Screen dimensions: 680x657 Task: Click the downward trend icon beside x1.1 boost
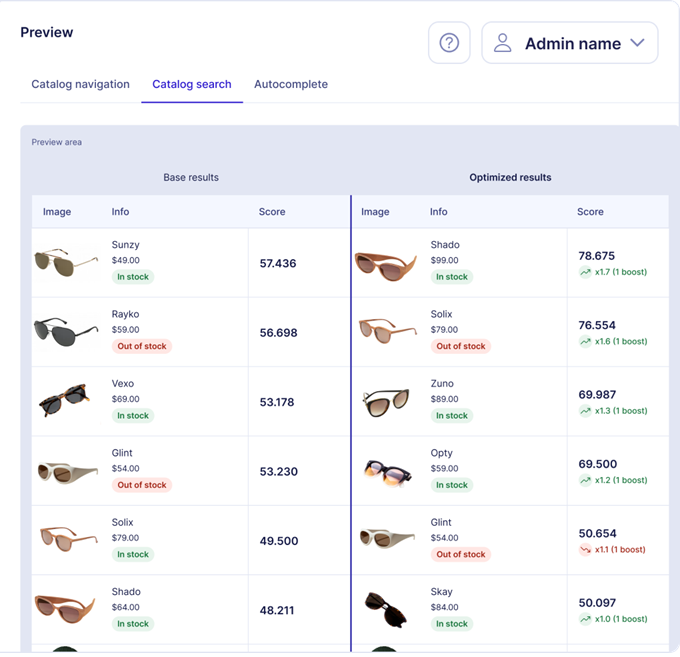coord(585,549)
